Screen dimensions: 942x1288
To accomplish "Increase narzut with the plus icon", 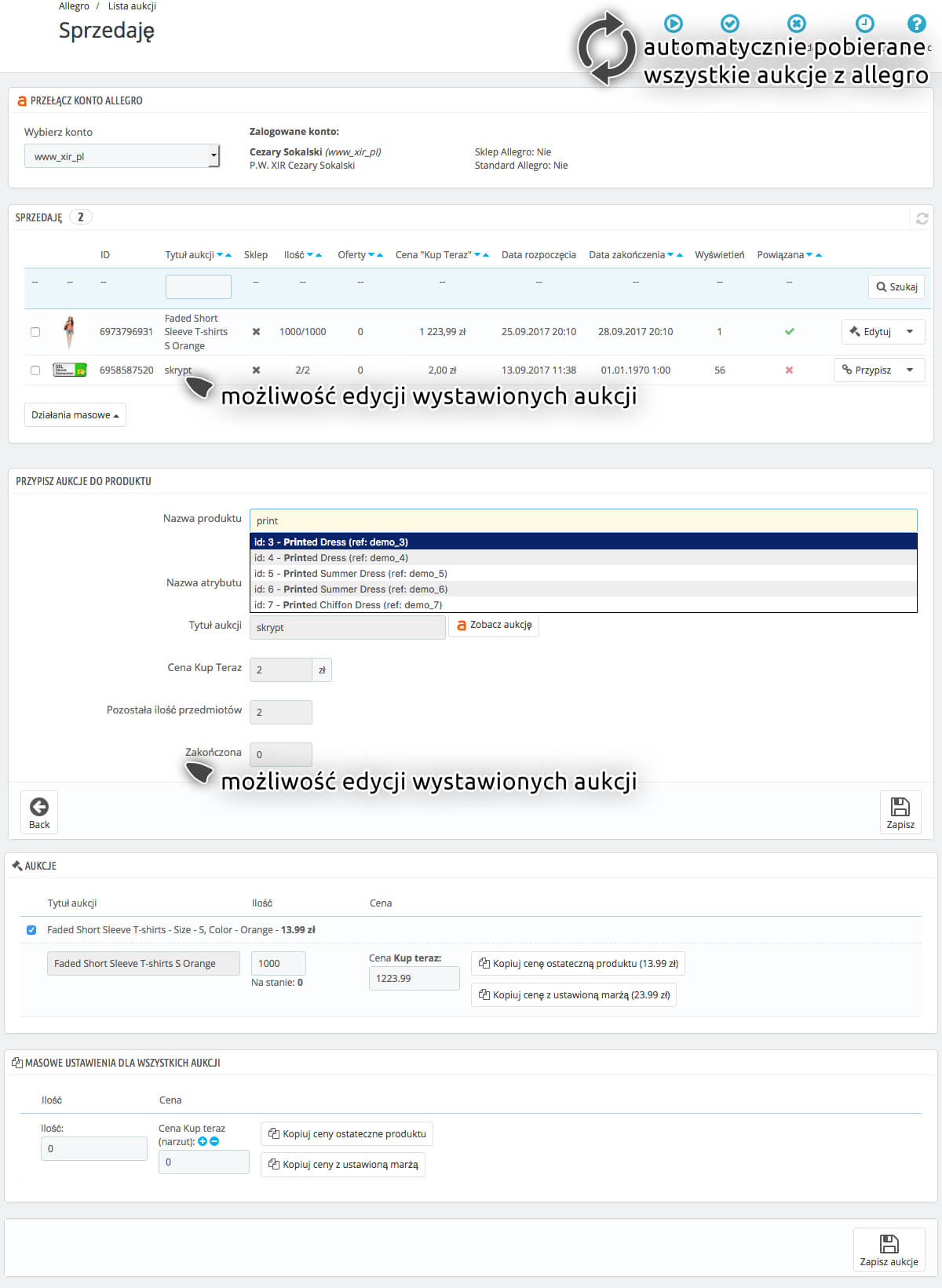I will coord(203,1141).
